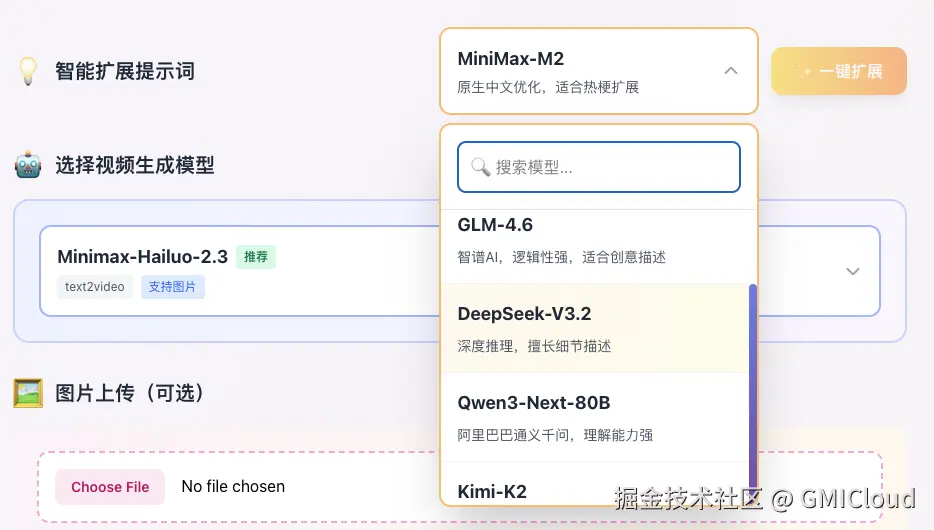934x530 pixels.
Task: Click the text2video tag
Action: click(x=95, y=286)
